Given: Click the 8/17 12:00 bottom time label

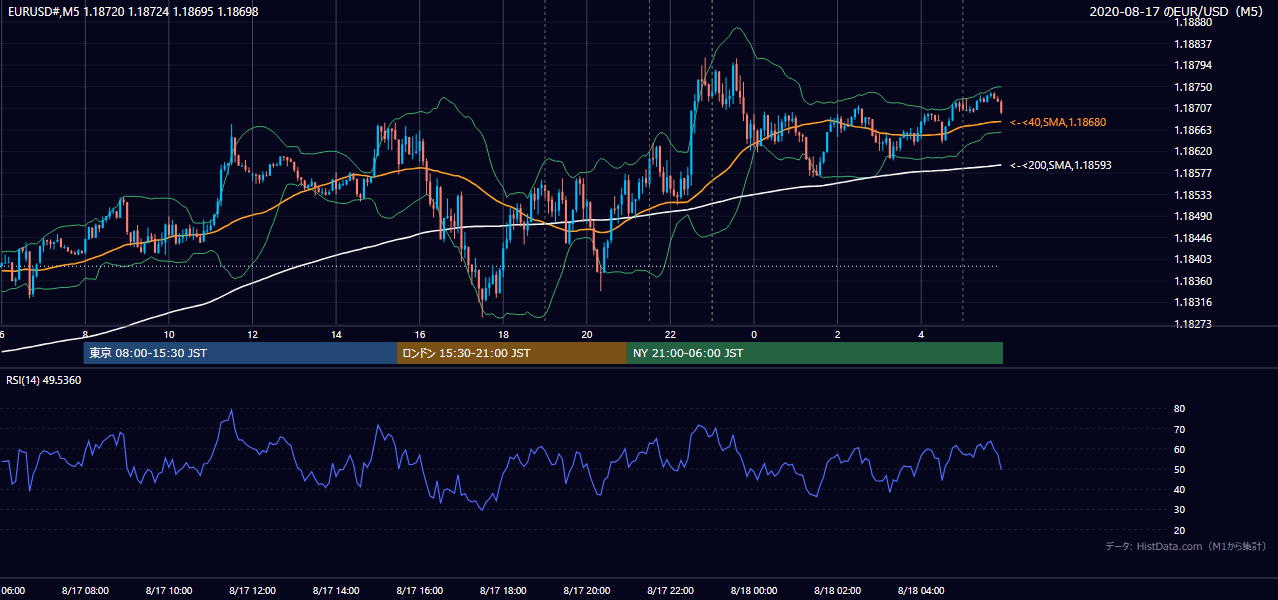Looking at the screenshot, I should (x=252, y=590).
